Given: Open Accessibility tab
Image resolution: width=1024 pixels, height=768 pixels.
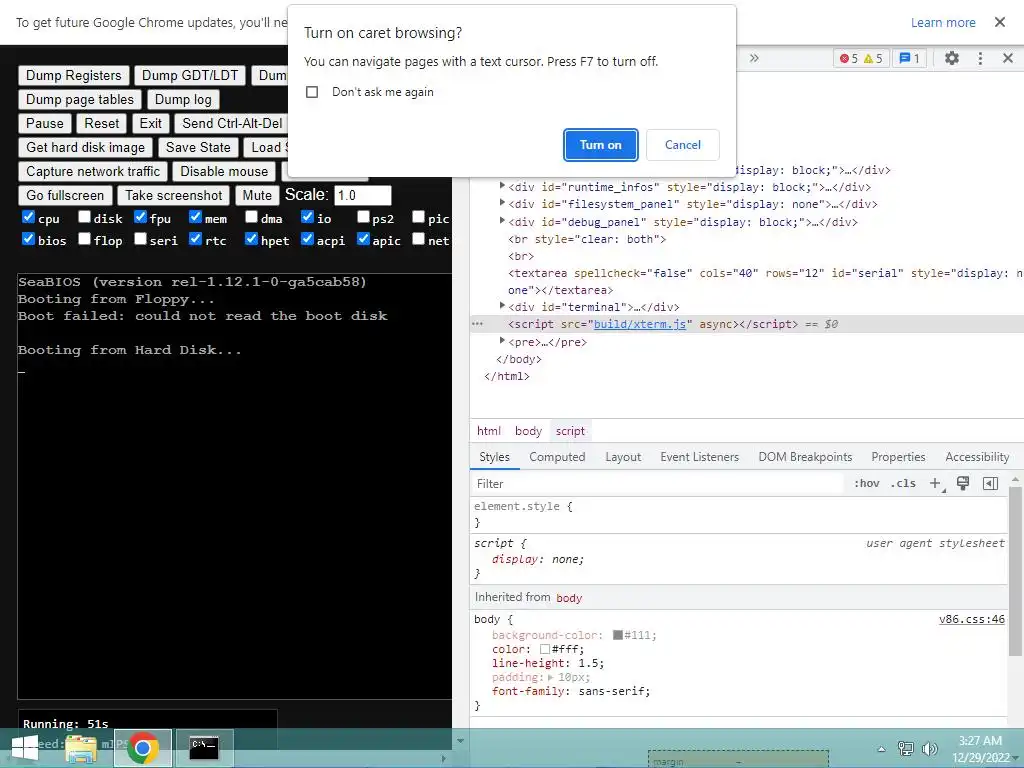Looking at the screenshot, I should [977, 457].
